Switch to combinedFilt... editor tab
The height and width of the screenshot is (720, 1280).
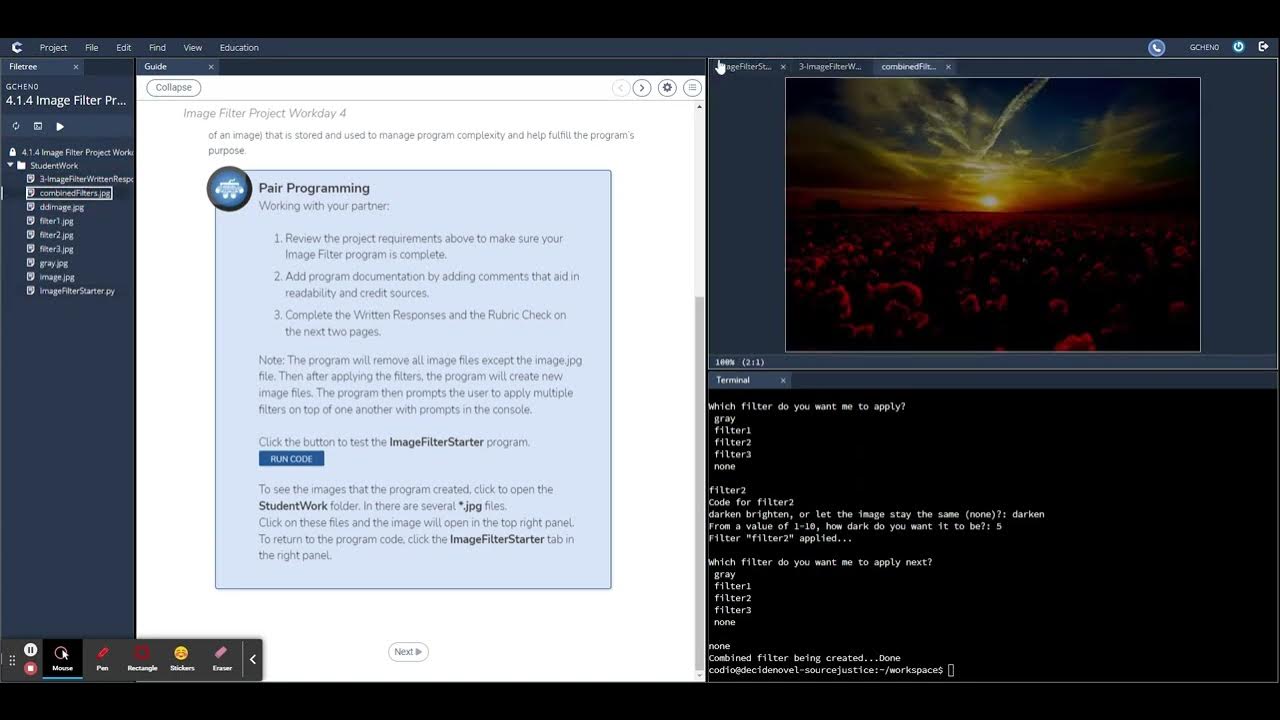point(908,67)
